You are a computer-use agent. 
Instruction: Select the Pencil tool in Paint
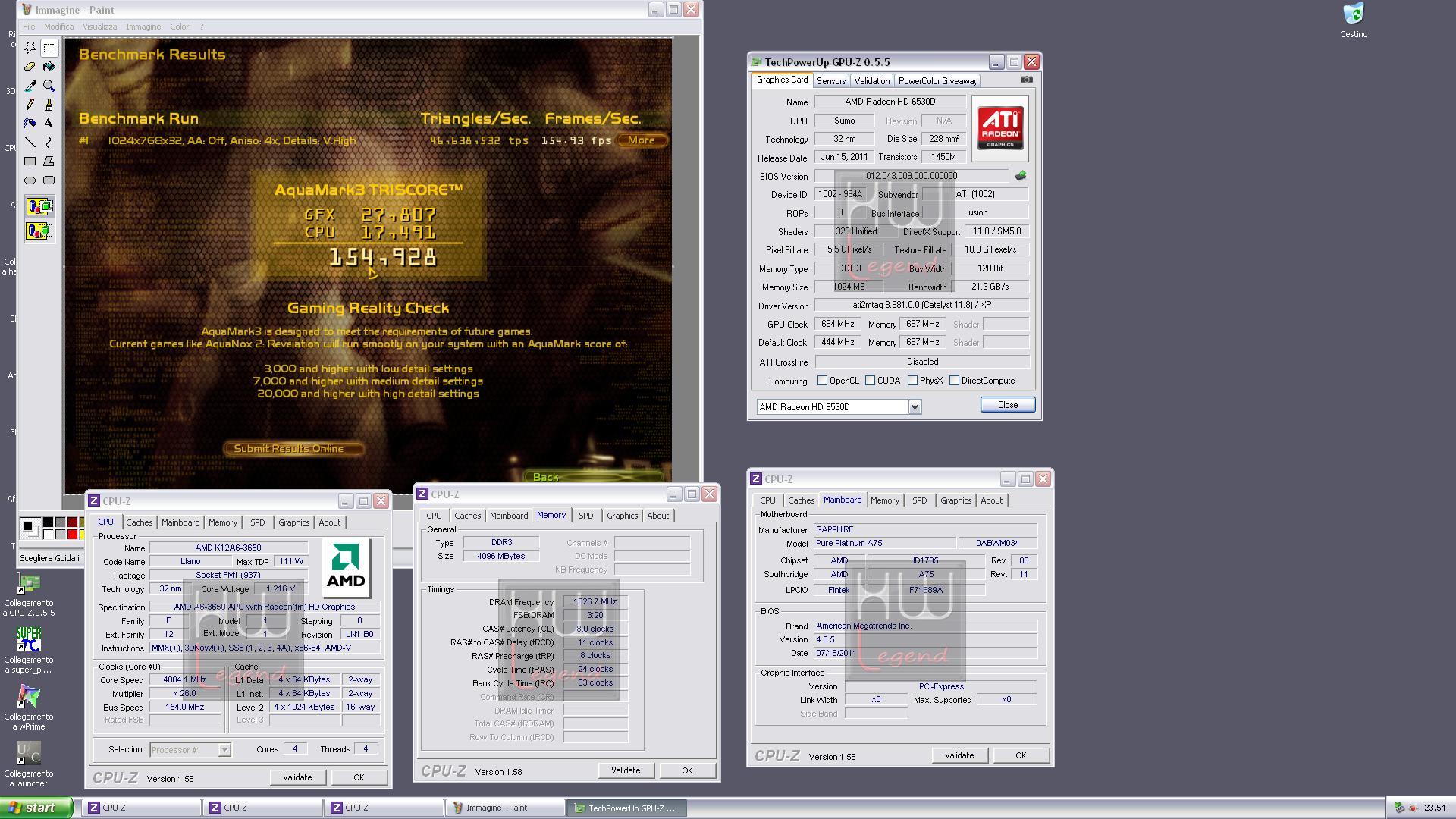click(30, 105)
